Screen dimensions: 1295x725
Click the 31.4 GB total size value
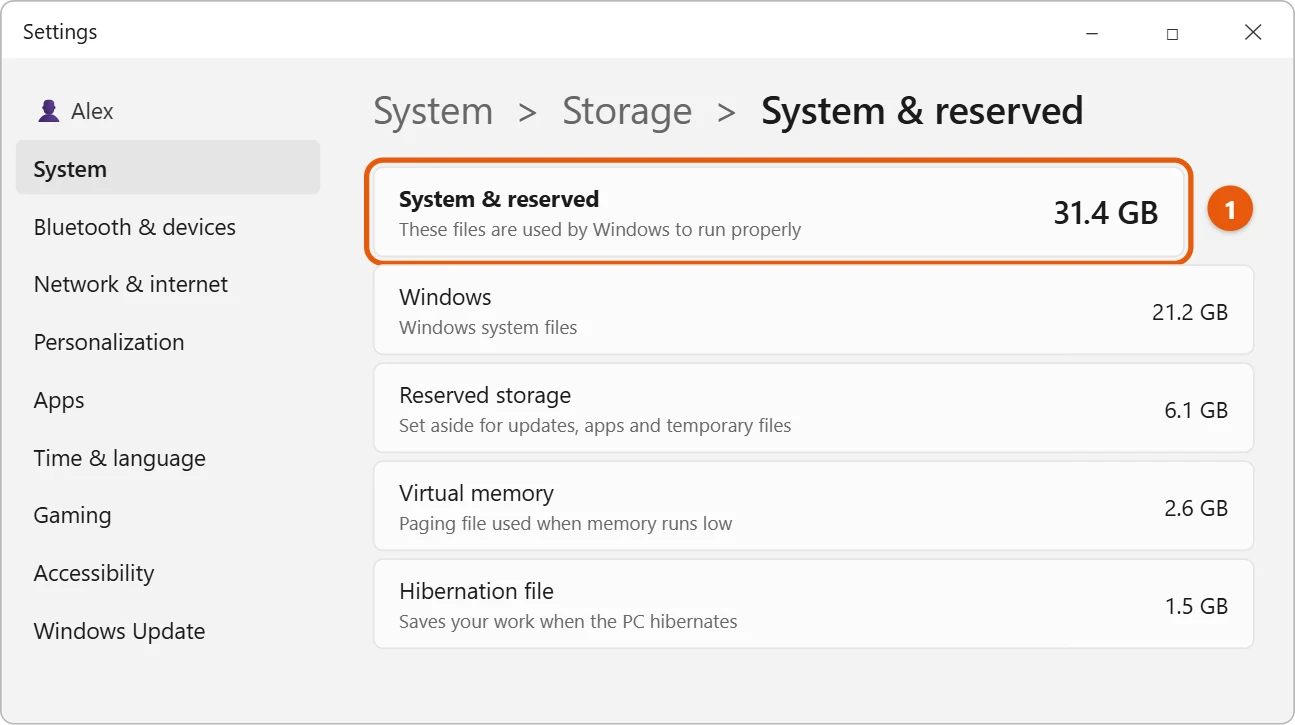pyautogui.click(x=1105, y=212)
